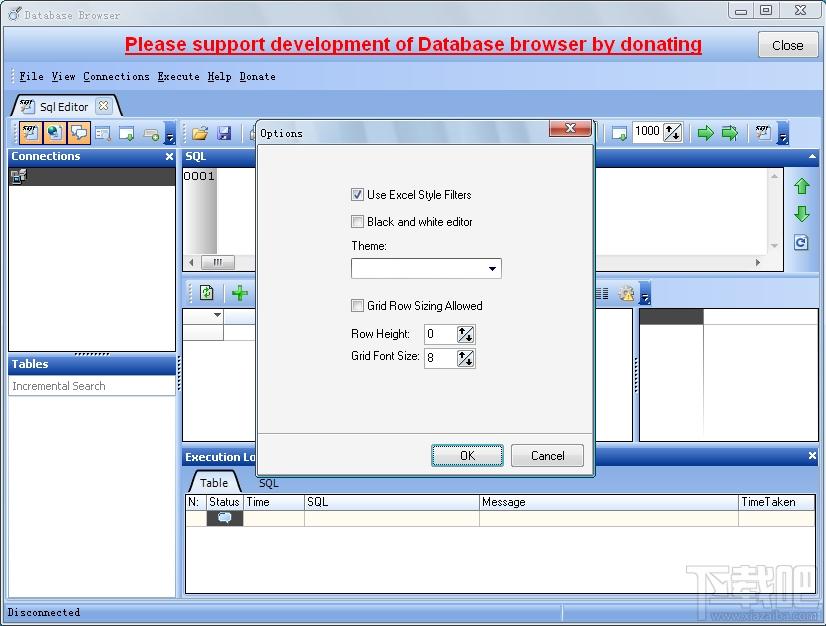Viewport: 826px width, 626px height.
Task: Click the fetch rows window icon near 1000
Action: (x=620, y=133)
